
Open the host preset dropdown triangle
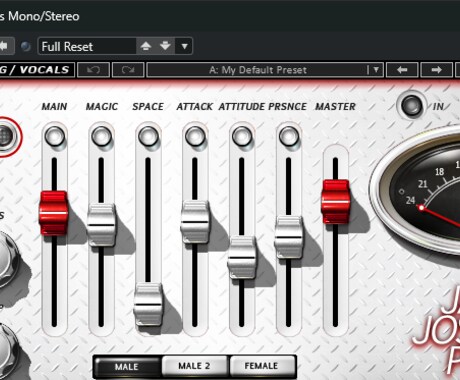coord(184,46)
